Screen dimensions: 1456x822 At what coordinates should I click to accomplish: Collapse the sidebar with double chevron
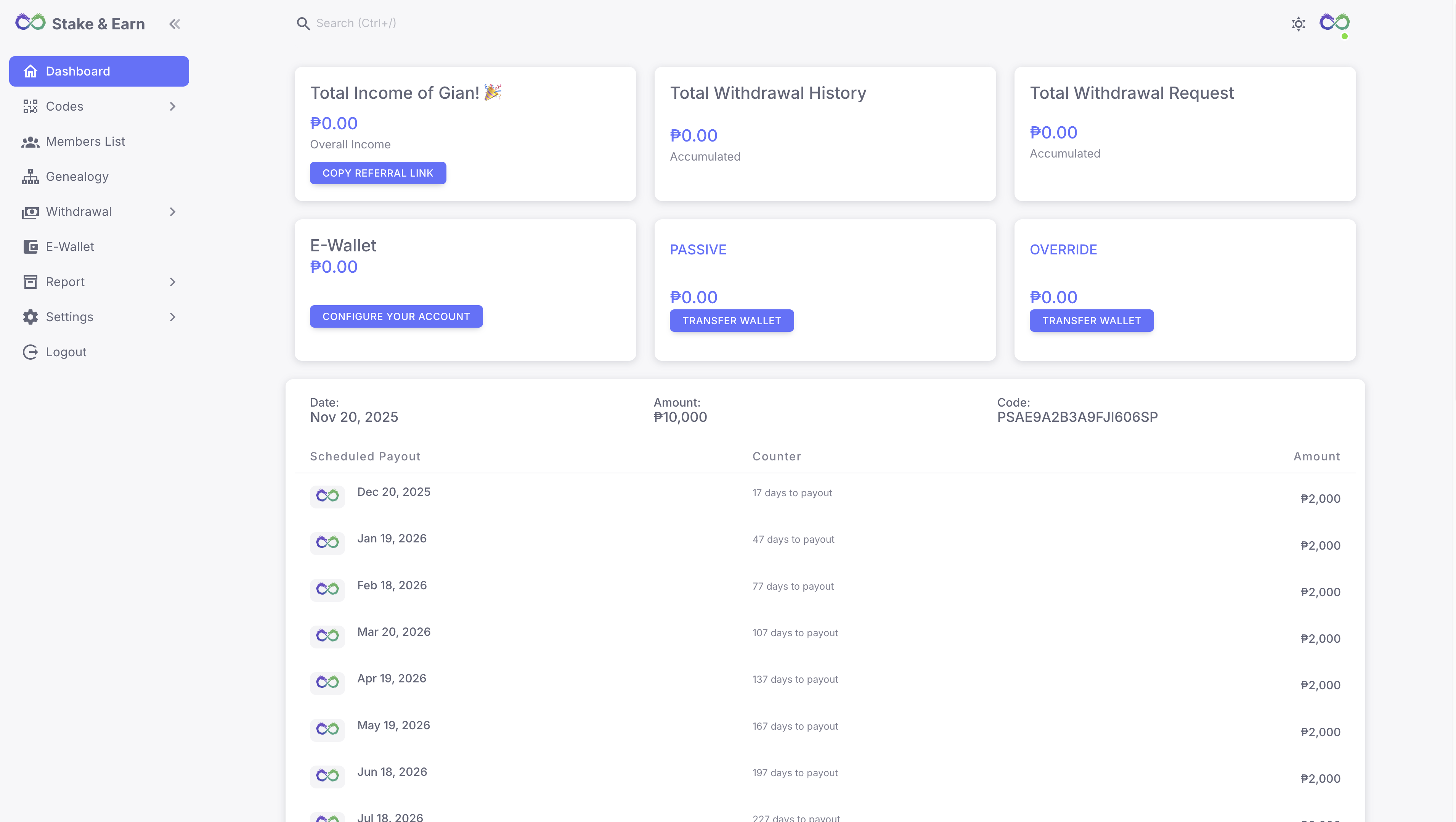[x=175, y=24]
